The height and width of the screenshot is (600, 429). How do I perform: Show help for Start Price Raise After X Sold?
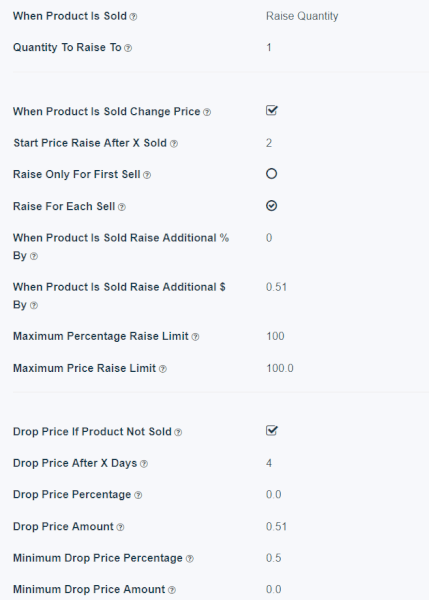174,144
